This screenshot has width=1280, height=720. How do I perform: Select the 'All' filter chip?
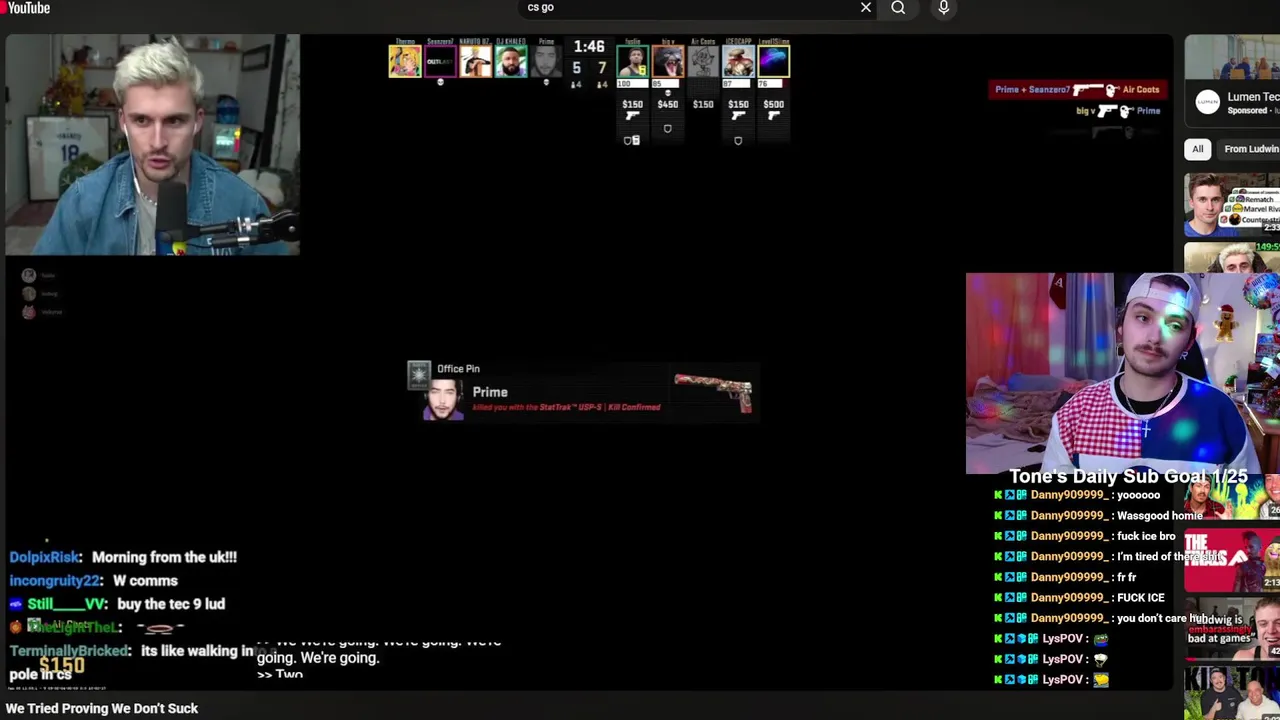click(1197, 149)
